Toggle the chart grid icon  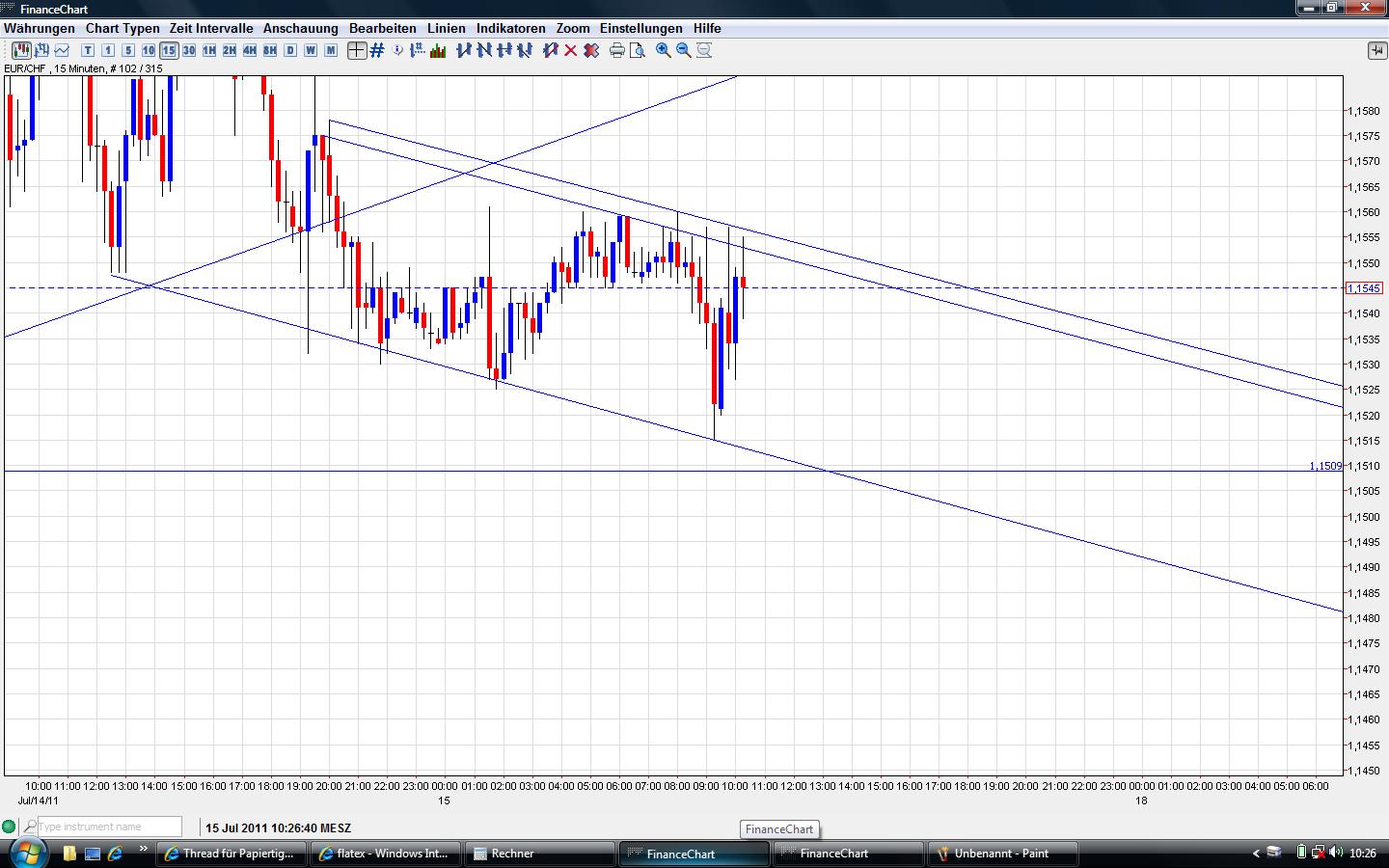point(377,50)
